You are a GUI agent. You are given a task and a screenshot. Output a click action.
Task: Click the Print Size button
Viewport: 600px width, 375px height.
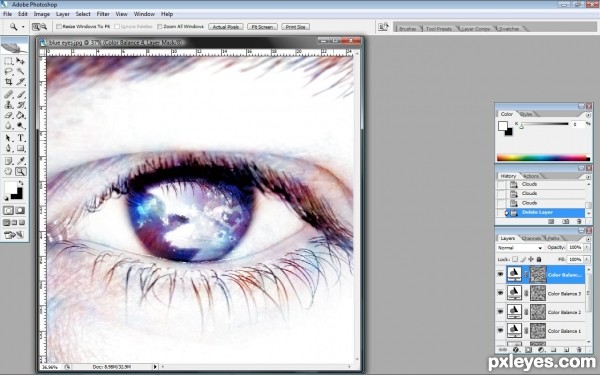click(x=295, y=27)
